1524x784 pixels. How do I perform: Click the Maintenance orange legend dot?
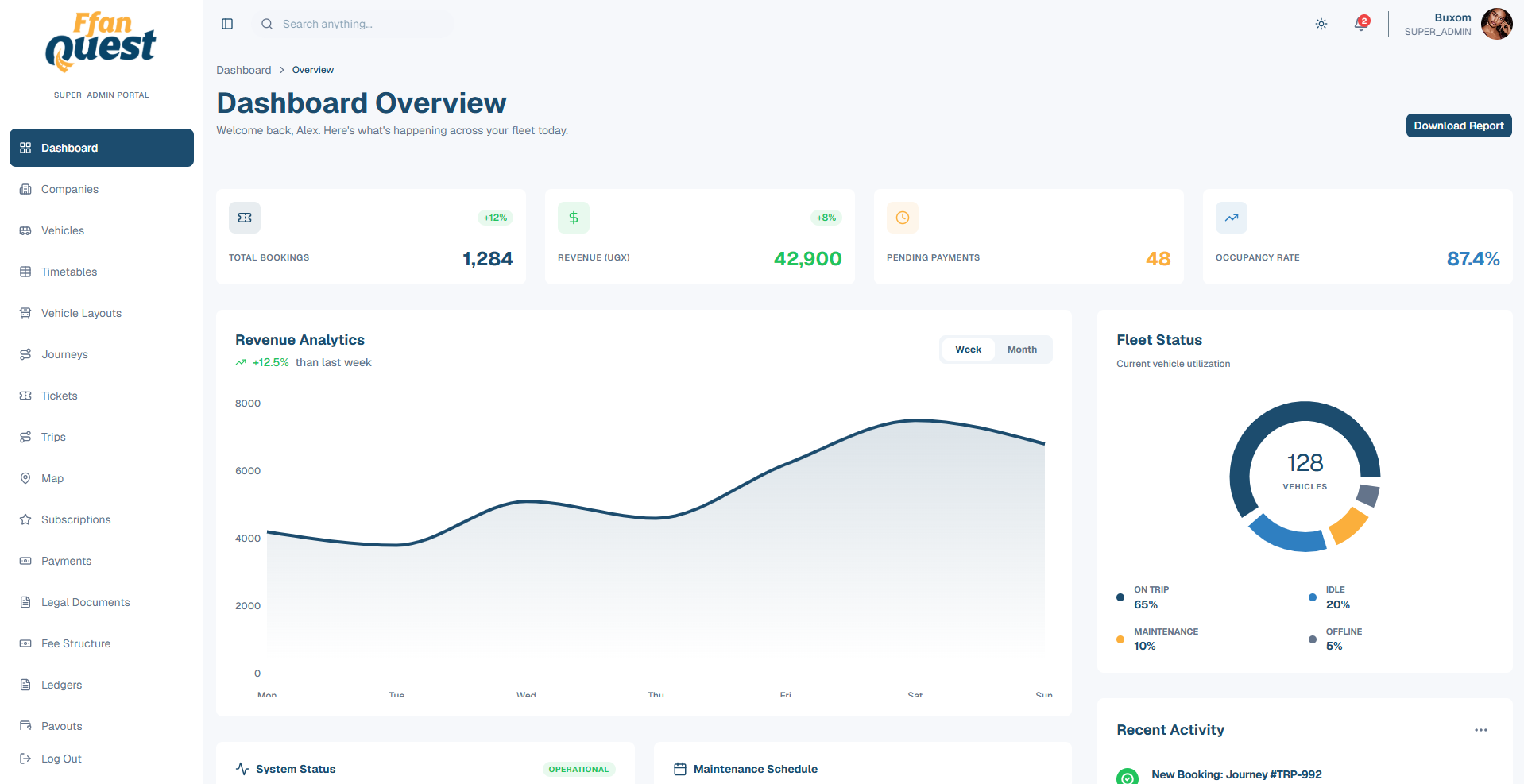pos(1120,639)
